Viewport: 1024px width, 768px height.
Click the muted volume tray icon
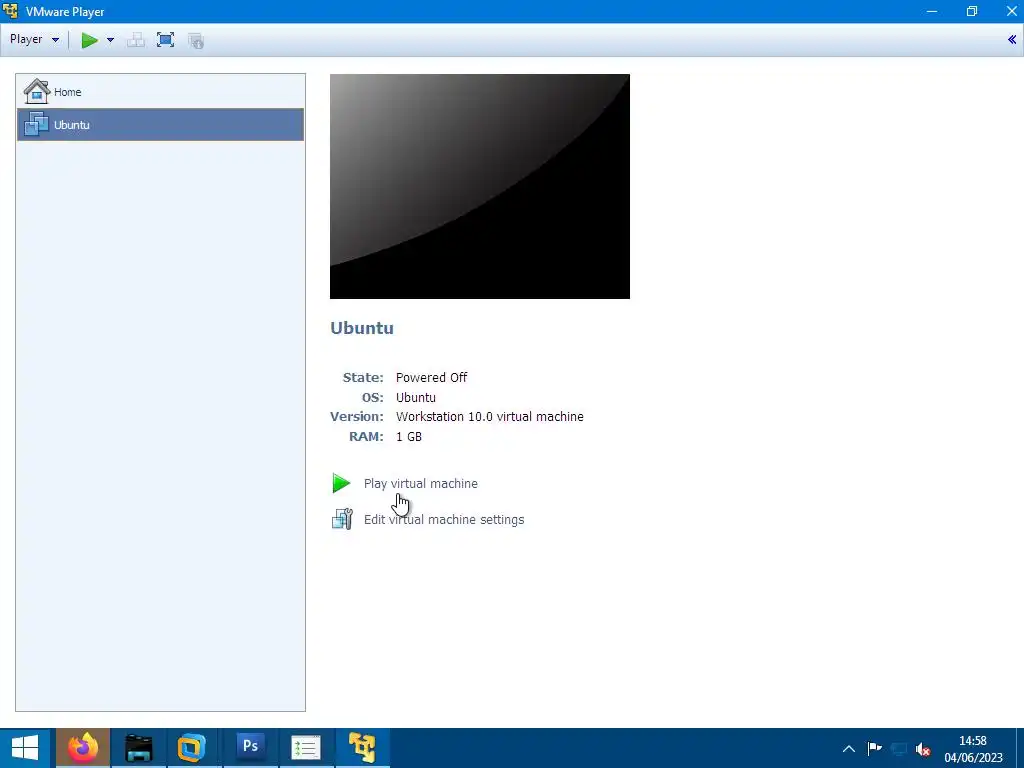click(923, 749)
